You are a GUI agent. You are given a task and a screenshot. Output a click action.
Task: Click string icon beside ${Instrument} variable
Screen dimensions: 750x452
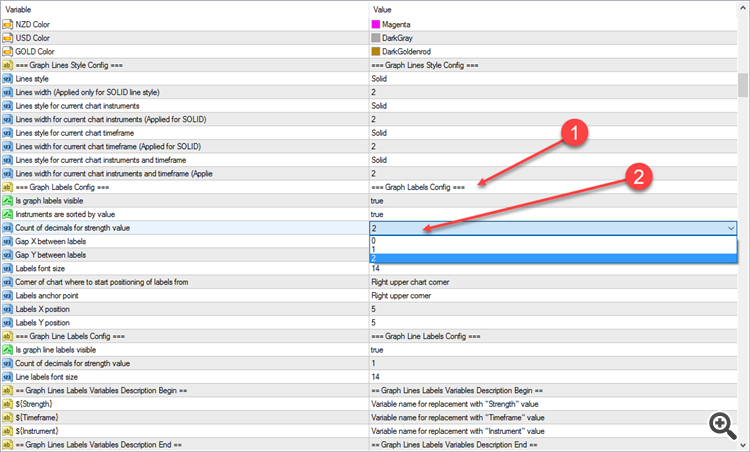[x=7, y=431]
